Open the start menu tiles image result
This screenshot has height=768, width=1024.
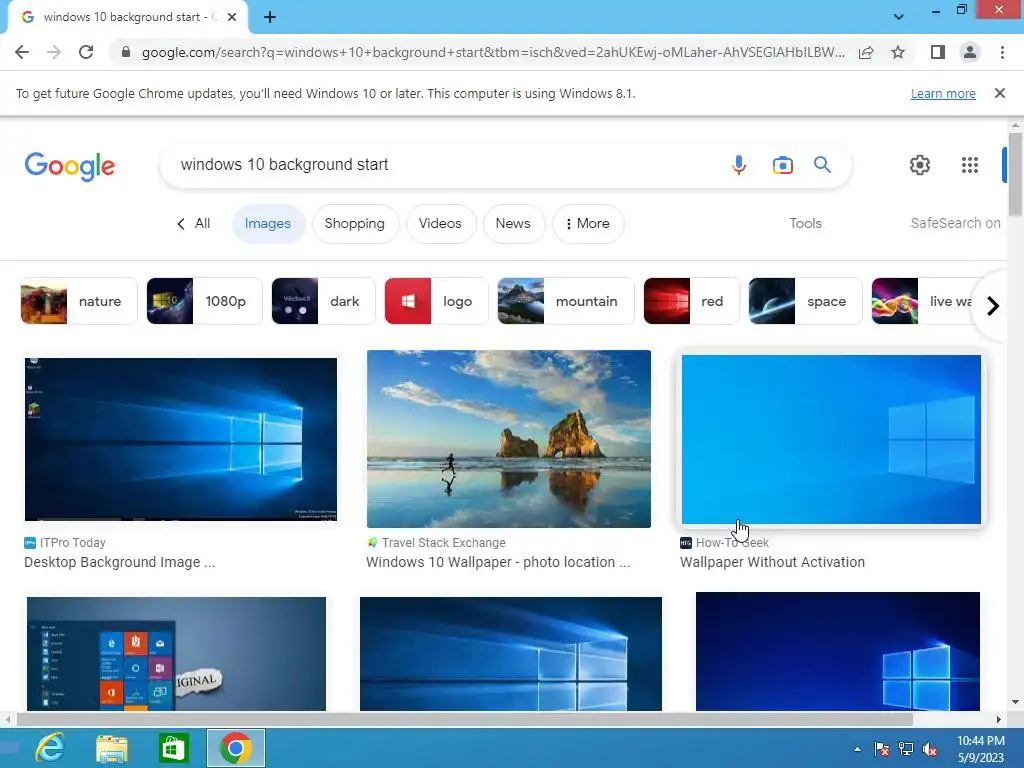pos(176,654)
